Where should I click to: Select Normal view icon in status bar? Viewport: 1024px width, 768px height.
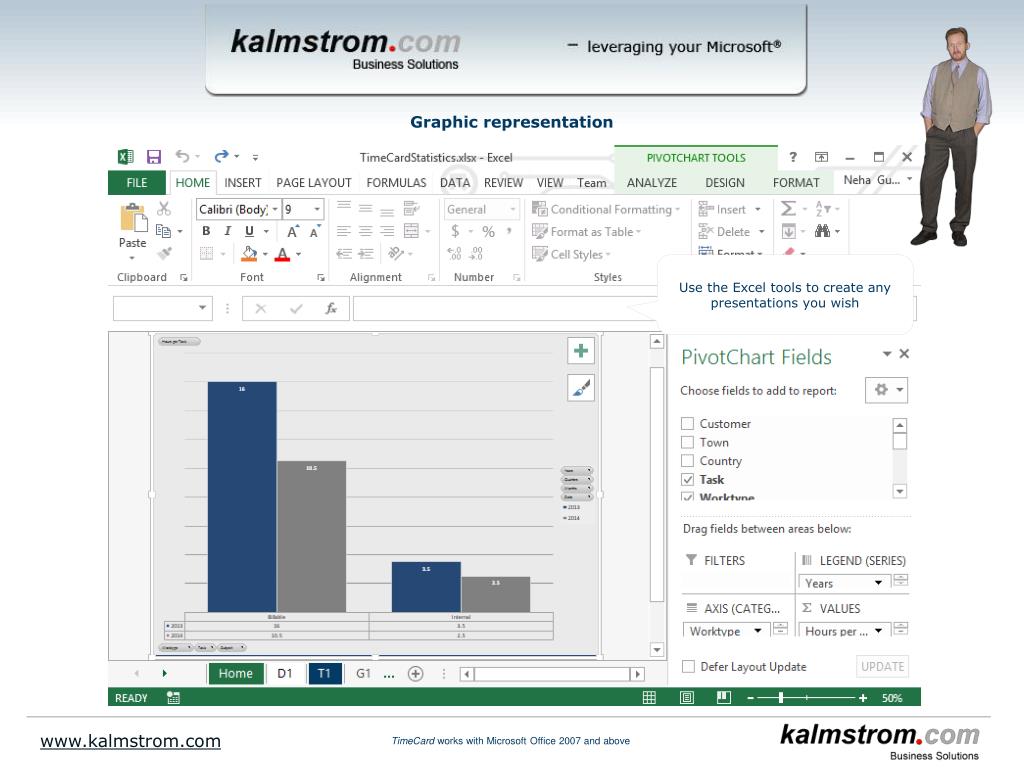tap(649, 697)
